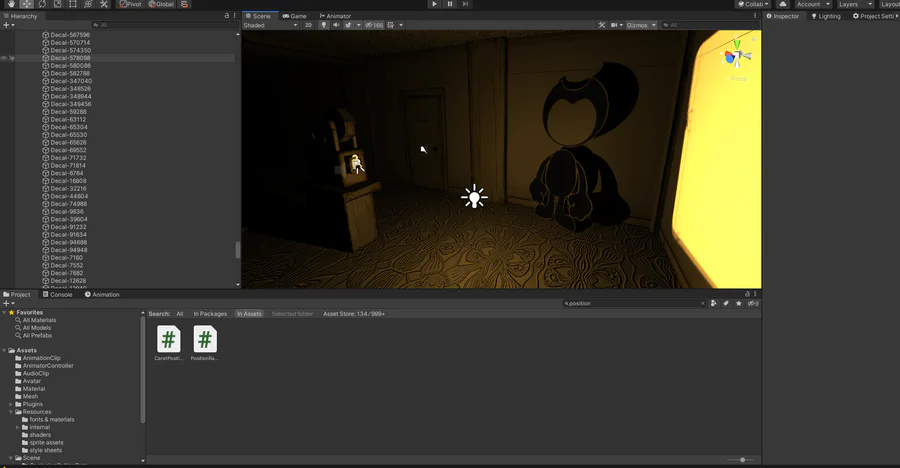Viewport: 900px width, 468px height.
Task: Set search scope to In Packages
Action: click(x=210, y=314)
